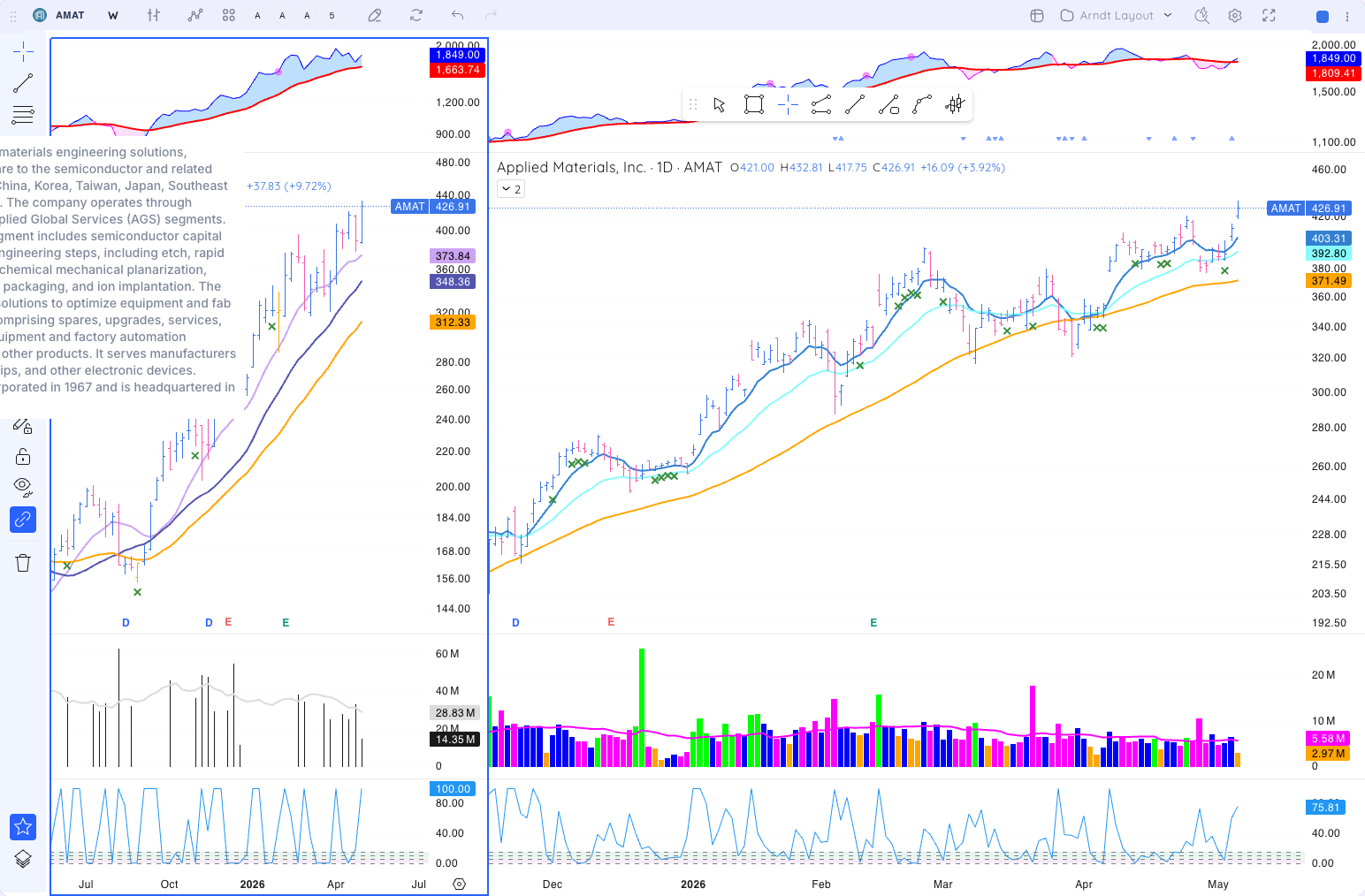Click the green E marker on weekly chart
This screenshot has height=896, width=1365.
pos(286,623)
